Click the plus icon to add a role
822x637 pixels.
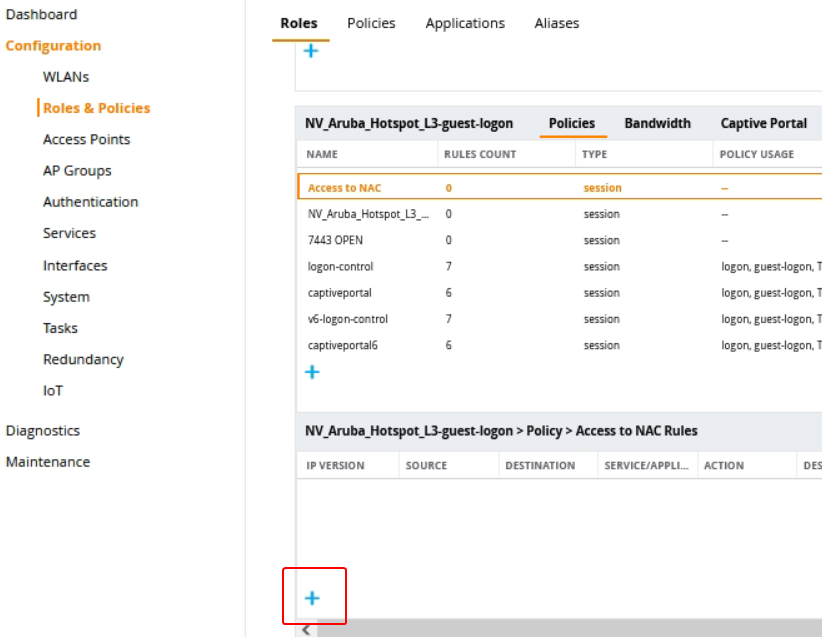(x=311, y=51)
